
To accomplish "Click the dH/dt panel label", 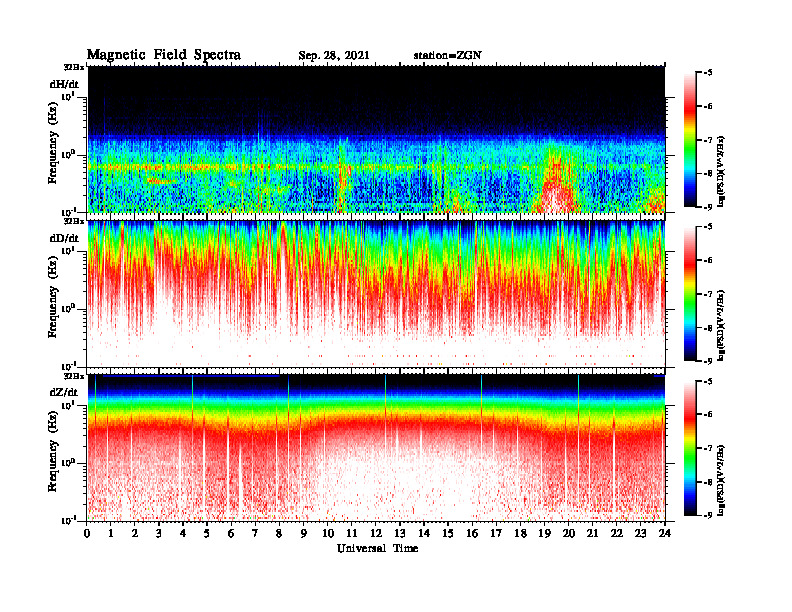I will click(x=64, y=84).
